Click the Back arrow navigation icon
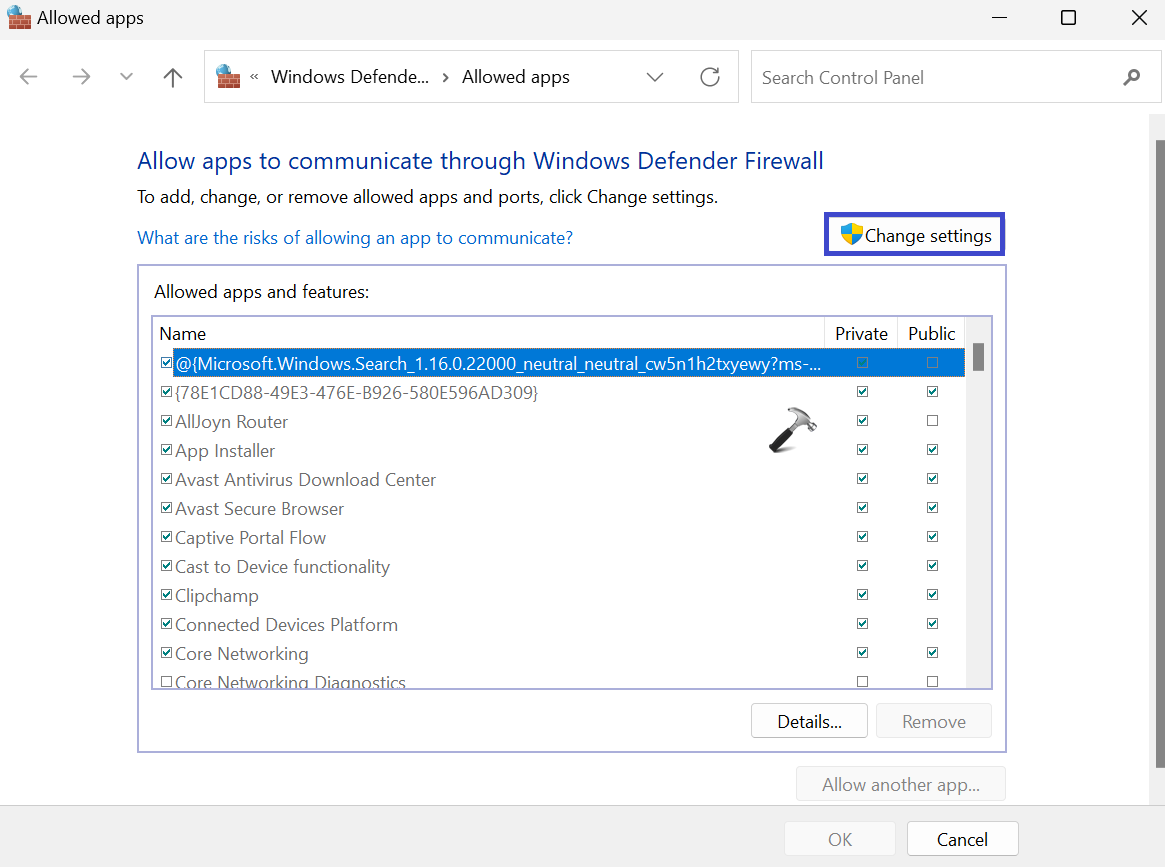The height and width of the screenshot is (867, 1165). (x=28, y=77)
